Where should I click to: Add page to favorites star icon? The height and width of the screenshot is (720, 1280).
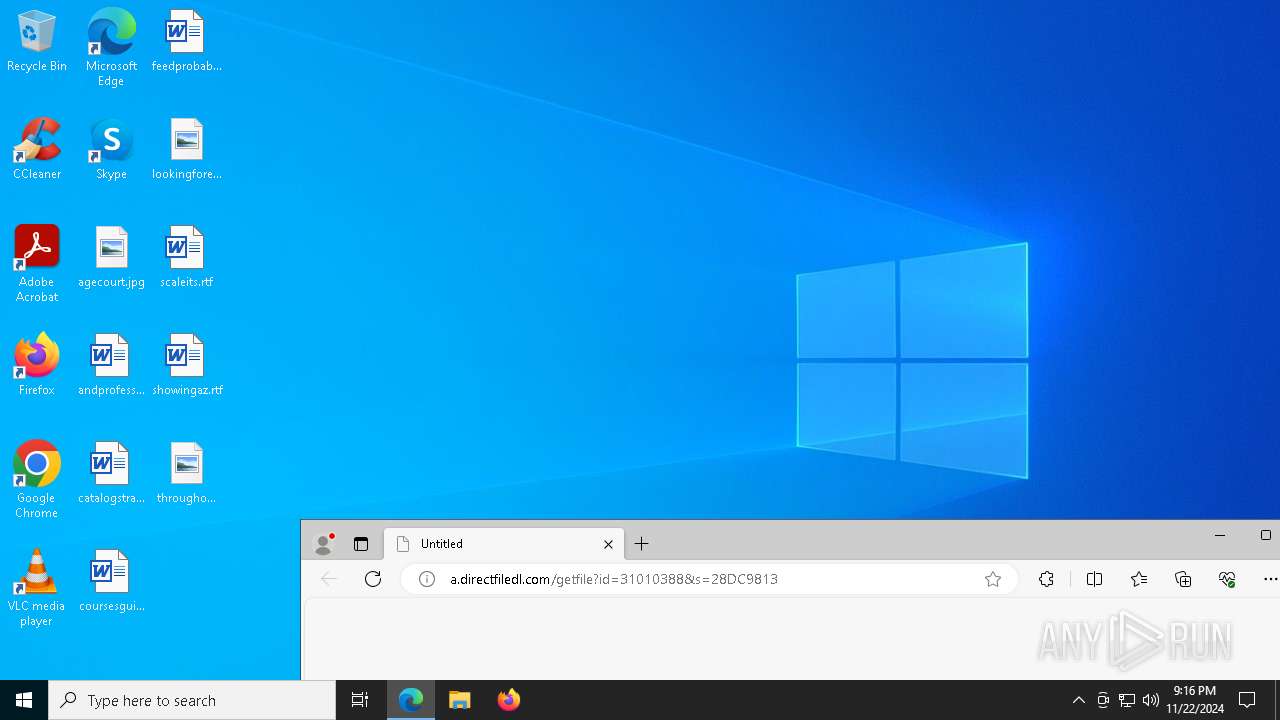993,579
